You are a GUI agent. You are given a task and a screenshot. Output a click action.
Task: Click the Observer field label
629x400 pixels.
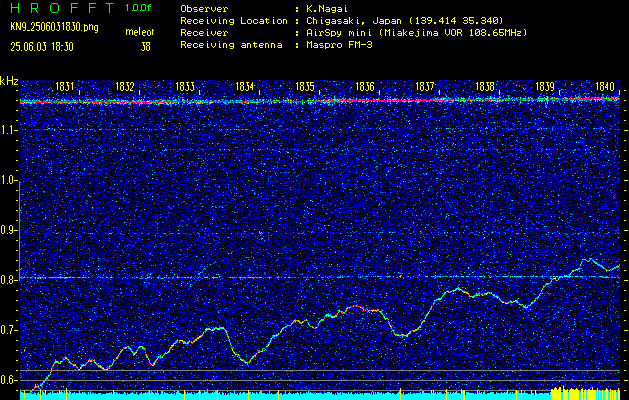204,8
